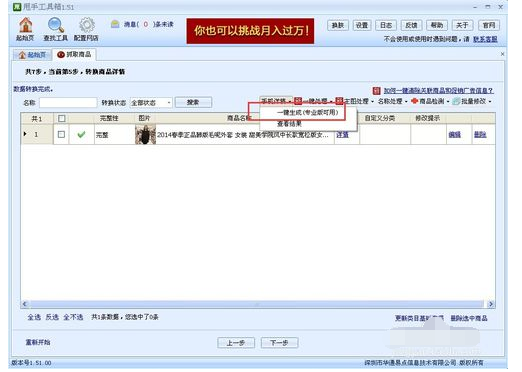Tick the checkbox for product row 1
Viewport: 522px width, 372px height.
61,134
